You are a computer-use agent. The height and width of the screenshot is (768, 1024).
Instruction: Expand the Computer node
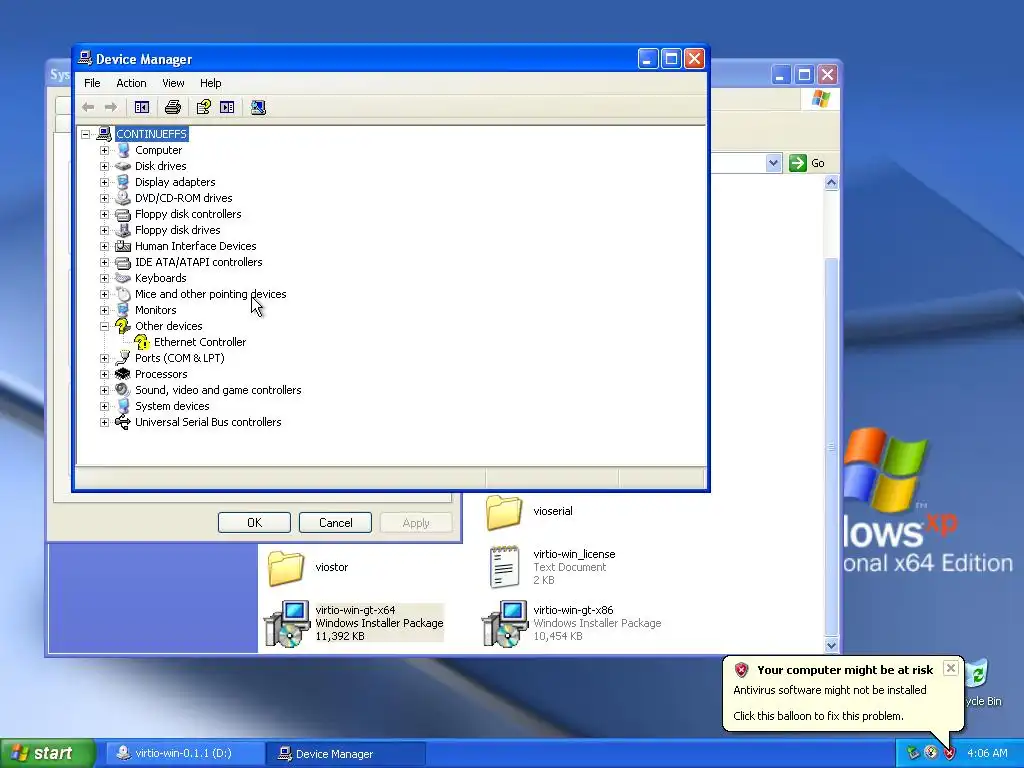(104, 150)
